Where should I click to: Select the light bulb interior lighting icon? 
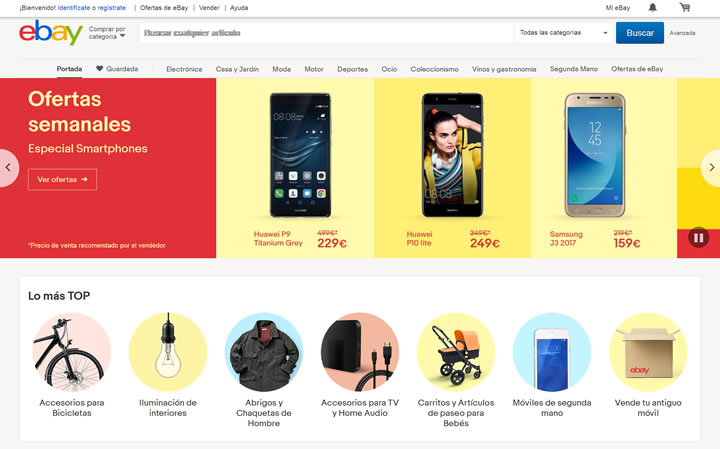pos(168,352)
